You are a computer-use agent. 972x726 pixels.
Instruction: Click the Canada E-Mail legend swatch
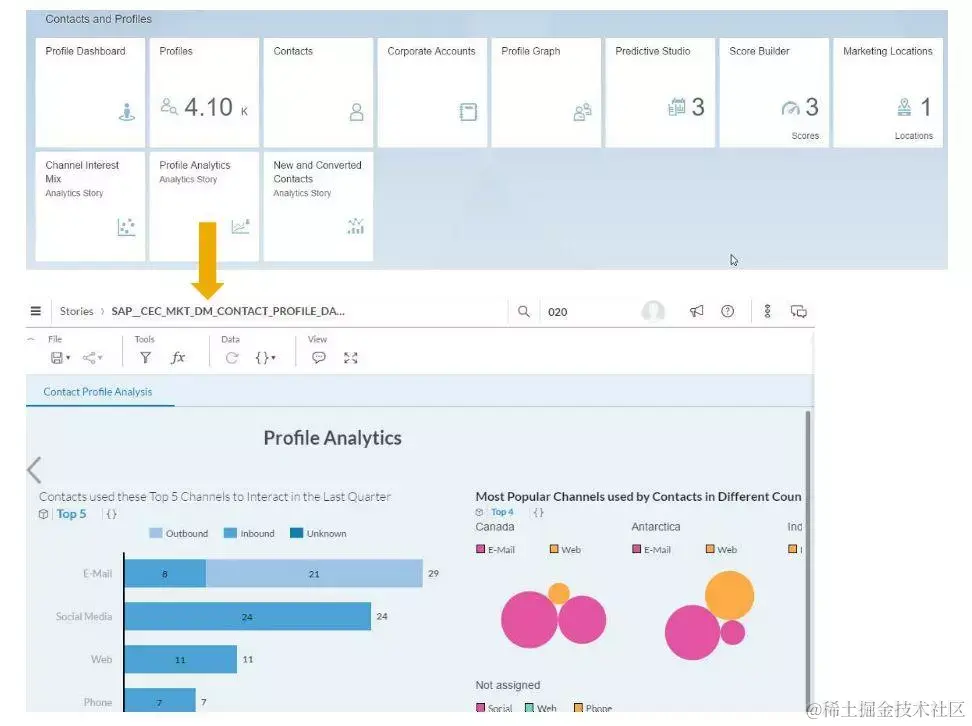pyautogui.click(x=480, y=549)
